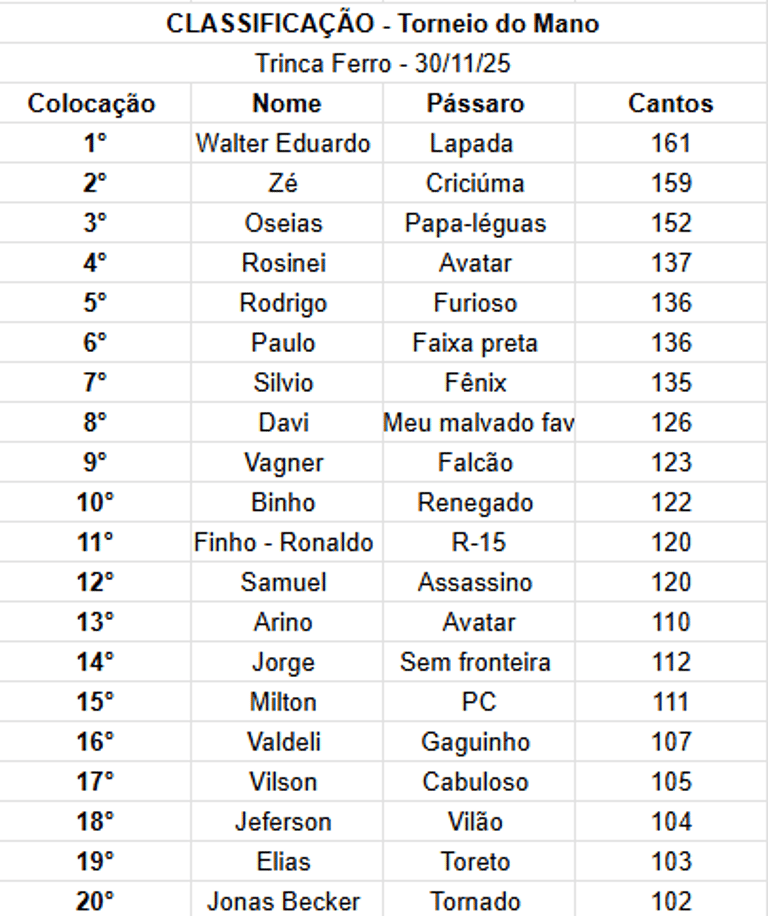Click the Trinca Ferro - 30/11/25 subtitle cell
The image size is (768, 916).
point(383,63)
